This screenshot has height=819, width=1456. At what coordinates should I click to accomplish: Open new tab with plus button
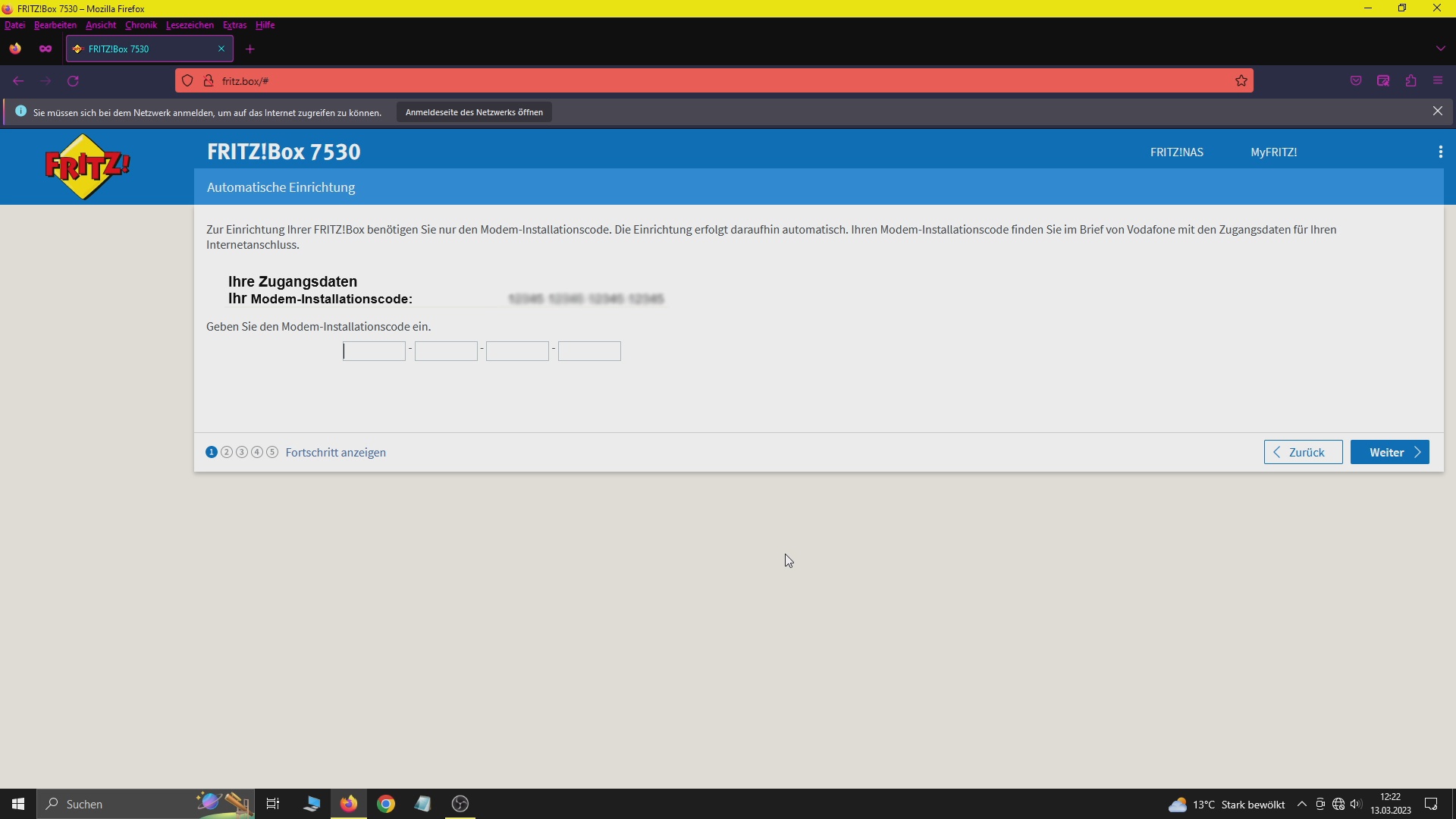[250, 49]
